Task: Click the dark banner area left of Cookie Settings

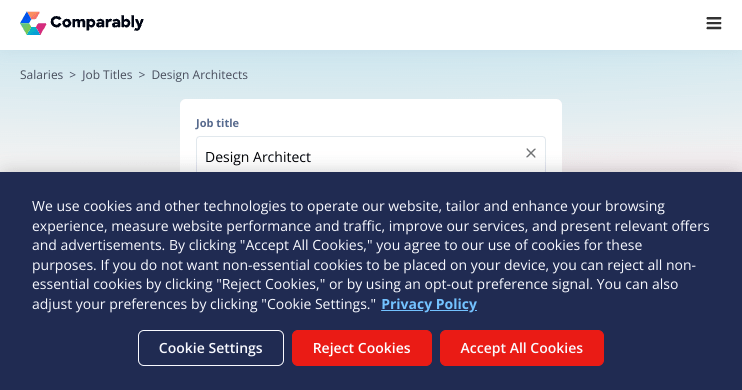Action: pyautogui.click(x=71, y=348)
